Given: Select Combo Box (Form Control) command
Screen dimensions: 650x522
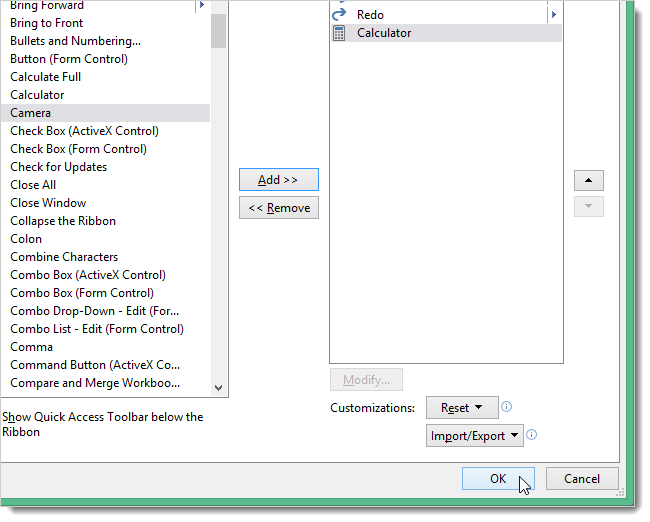Looking at the screenshot, I should 105,293.
